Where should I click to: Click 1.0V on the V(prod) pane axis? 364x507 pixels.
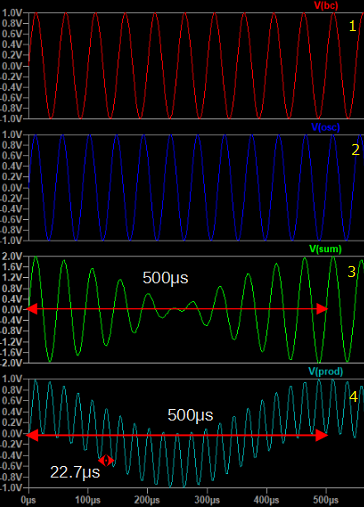(12, 379)
